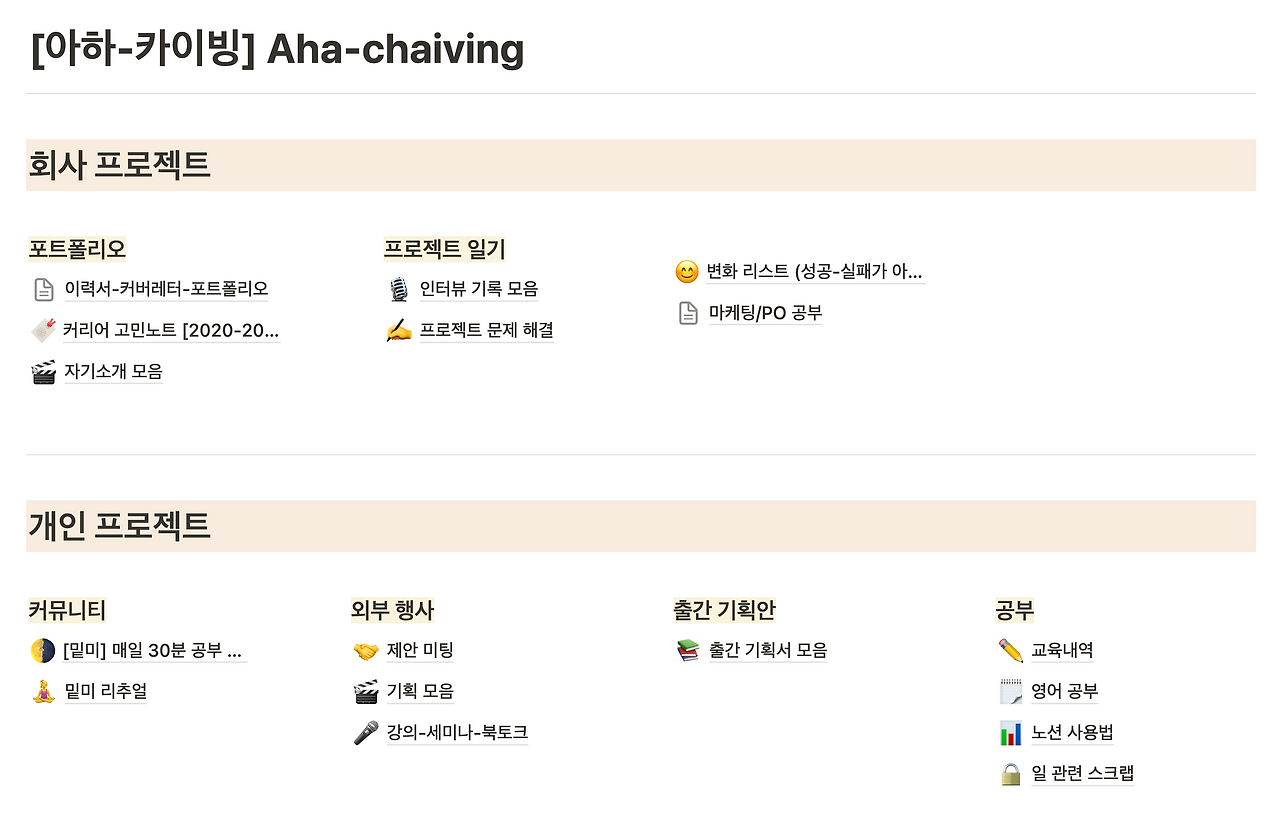Click the document icon beside 이력서-커버레터-포트폴리오
The height and width of the screenshot is (813, 1280).
[43, 290]
